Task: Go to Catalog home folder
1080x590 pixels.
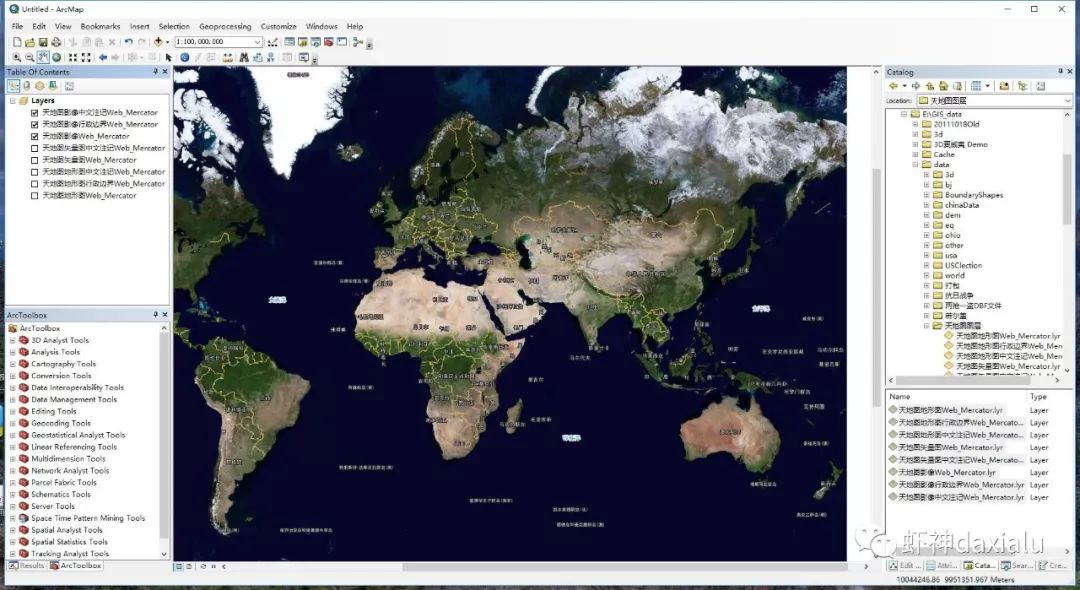Action: coord(944,85)
